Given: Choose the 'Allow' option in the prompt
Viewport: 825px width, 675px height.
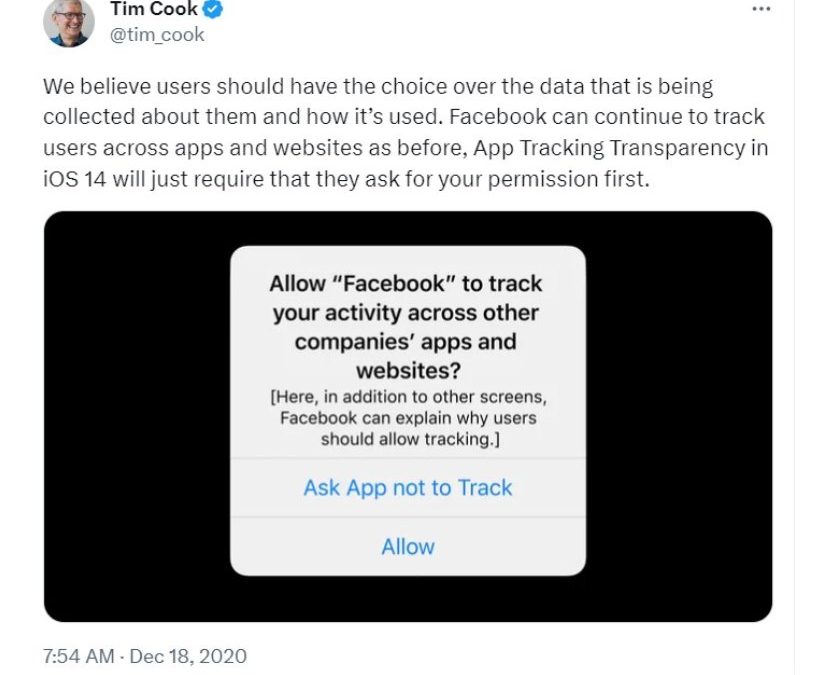Looking at the screenshot, I should tap(408, 547).
